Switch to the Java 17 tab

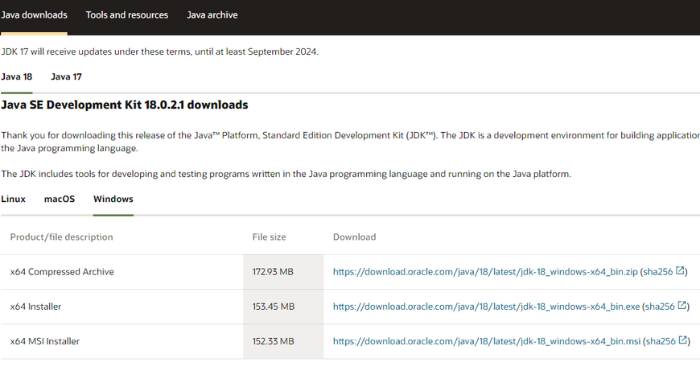(66, 77)
